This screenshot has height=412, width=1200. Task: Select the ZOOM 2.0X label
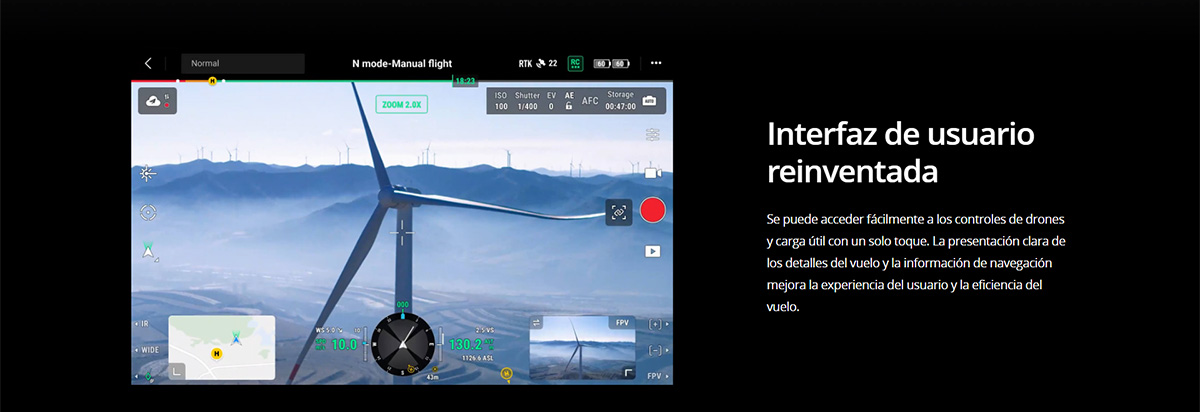(x=400, y=103)
